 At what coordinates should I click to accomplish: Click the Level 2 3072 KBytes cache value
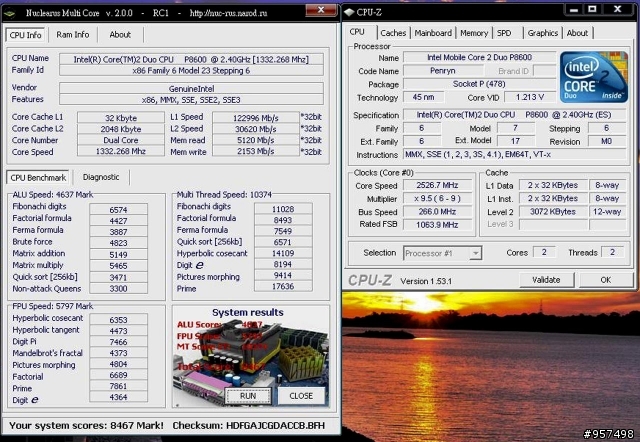553,211
